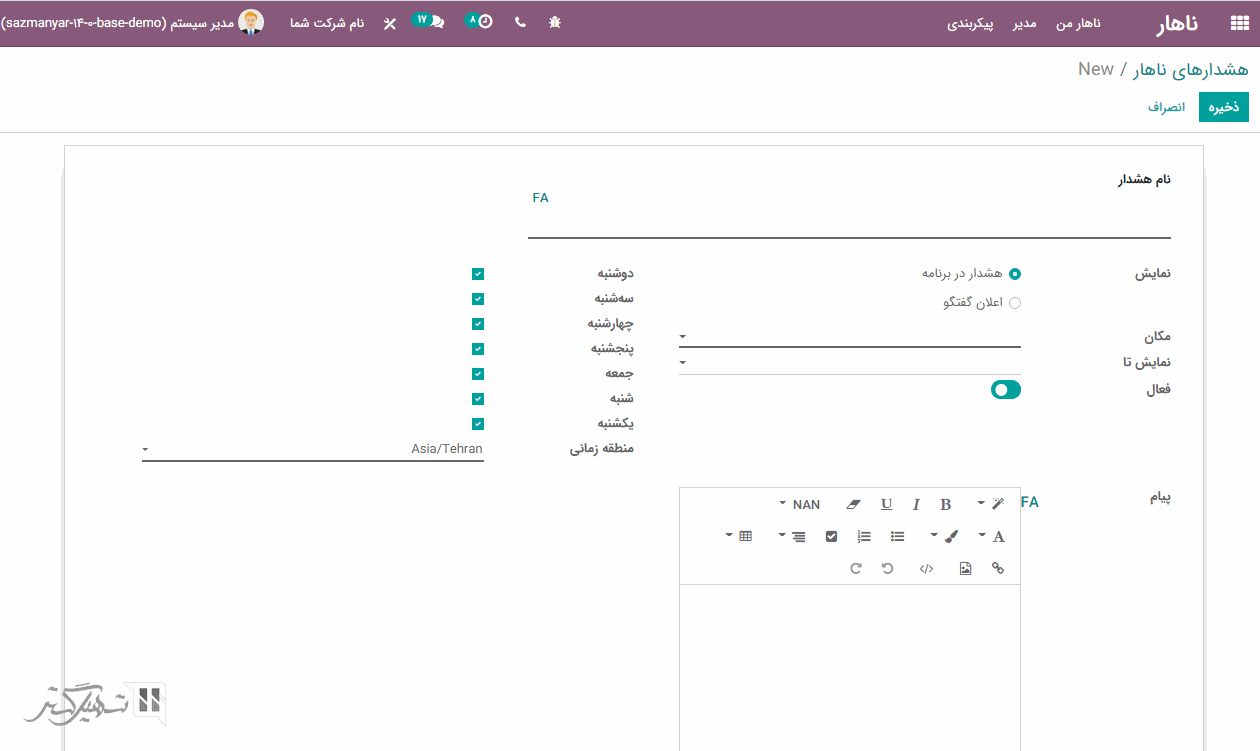Open the ناهار من menu
Screen dimensions: 1260x751
pyautogui.click(x=1079, y=24)
